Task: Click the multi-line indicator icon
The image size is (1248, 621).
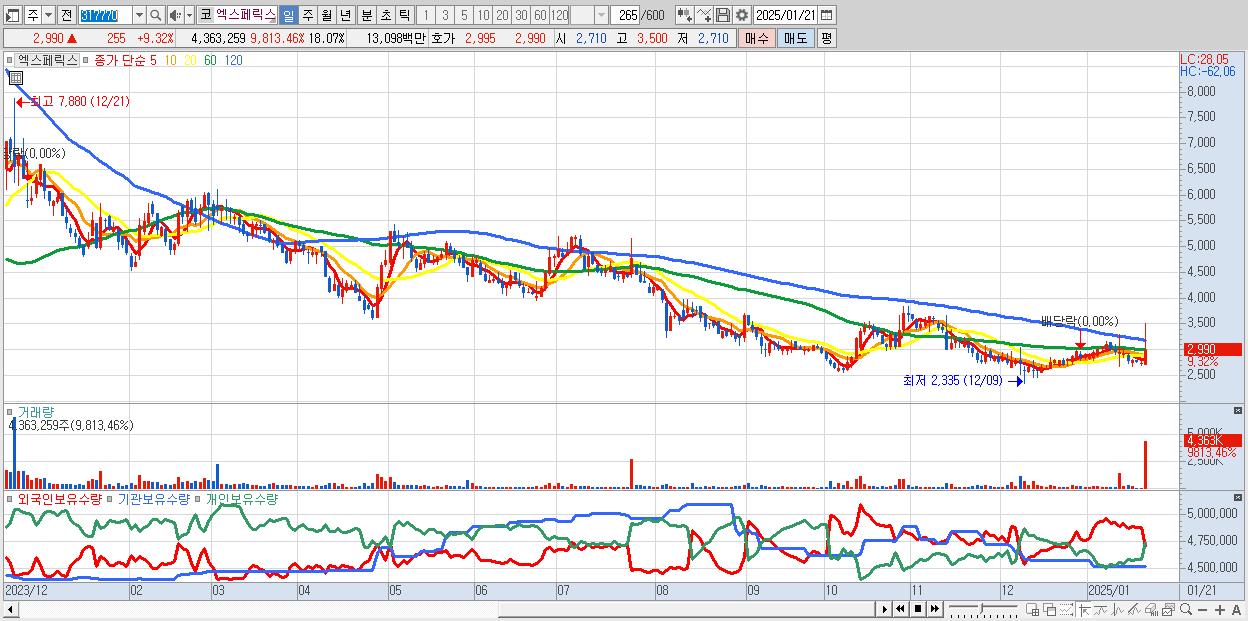Action: (x=1135, y=610)
